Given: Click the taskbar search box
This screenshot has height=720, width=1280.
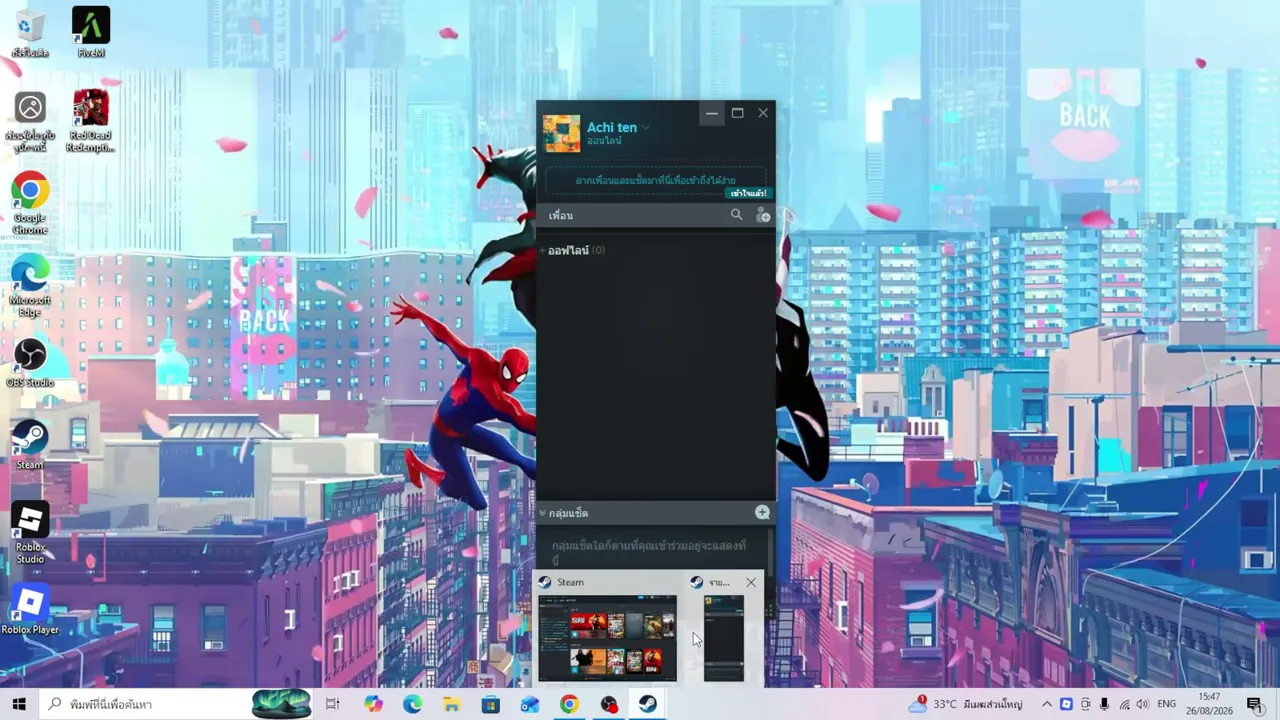Looking at the screenshot, I should [x=178, y=704].
